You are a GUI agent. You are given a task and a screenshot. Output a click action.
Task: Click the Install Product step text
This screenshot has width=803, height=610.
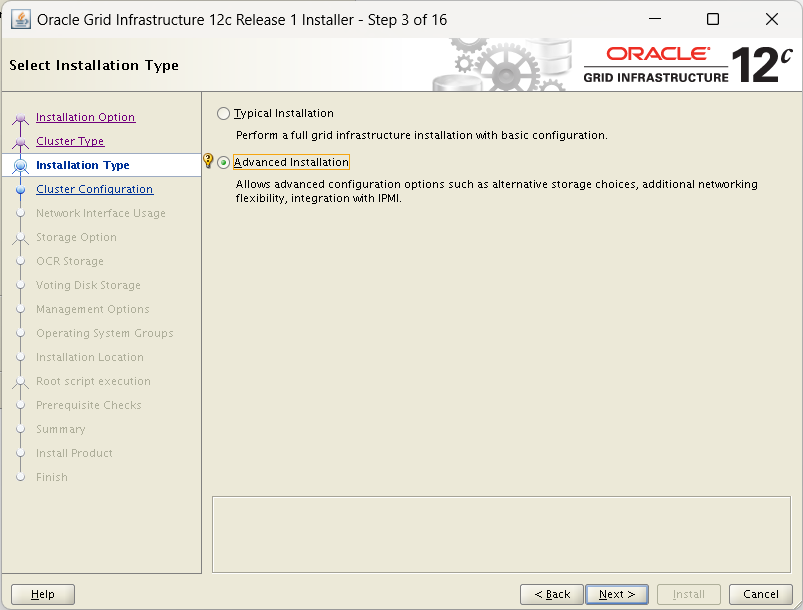click(74, 453)
